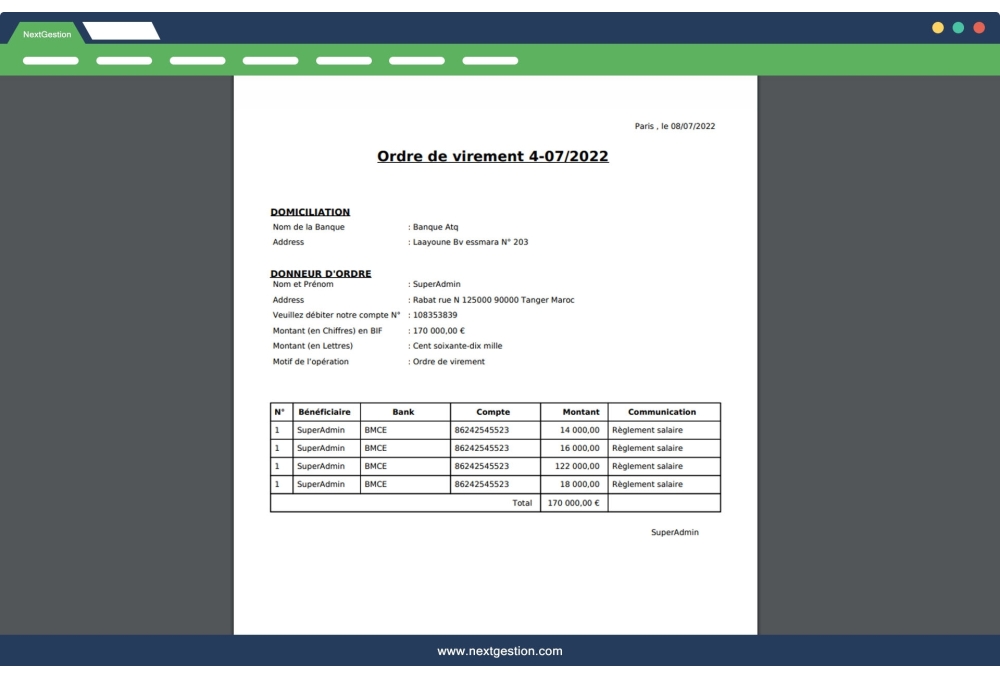Viewport: 1000px width, 679px height.
Task: Click the SuperAdmin signature text
Action: pos(674,533)
